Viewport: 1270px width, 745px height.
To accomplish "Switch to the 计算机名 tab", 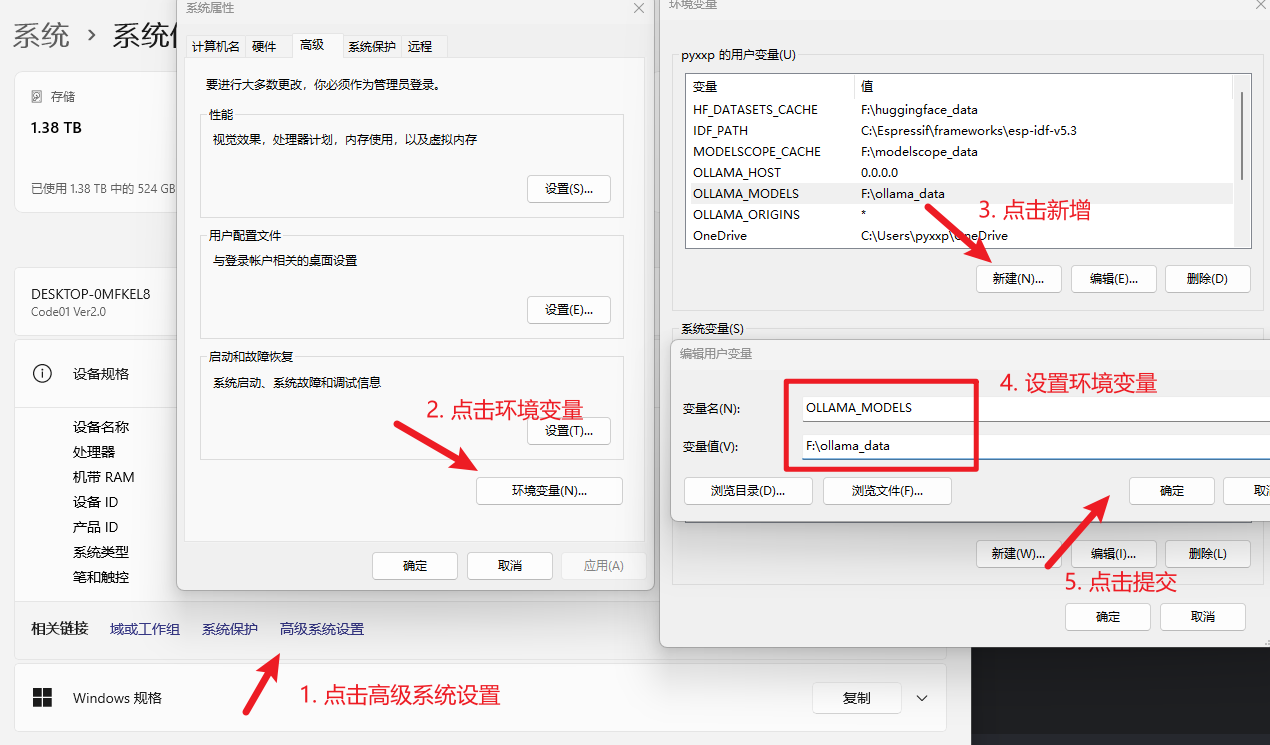I will pyautogui.click(x=215, y=46).
